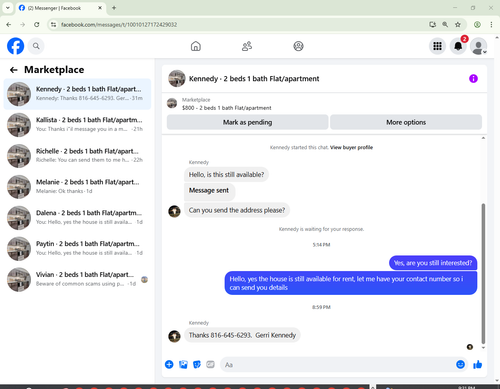The width and height of the screenshot is (500, 389).
Task: Open the purple conversation information icon
Action: (473, 79)
